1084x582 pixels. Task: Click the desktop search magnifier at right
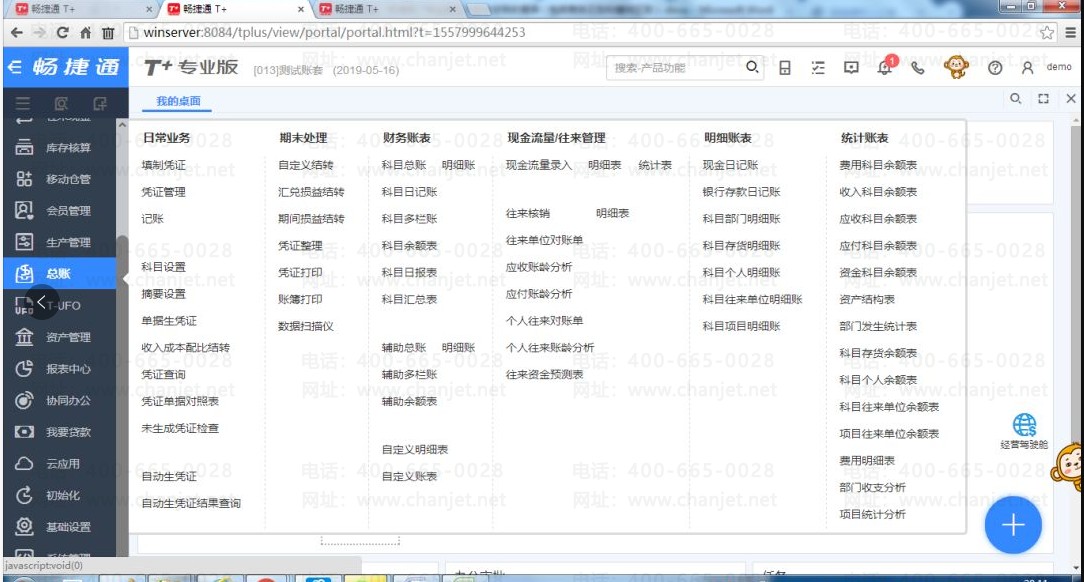click(x=1016, y=98)
